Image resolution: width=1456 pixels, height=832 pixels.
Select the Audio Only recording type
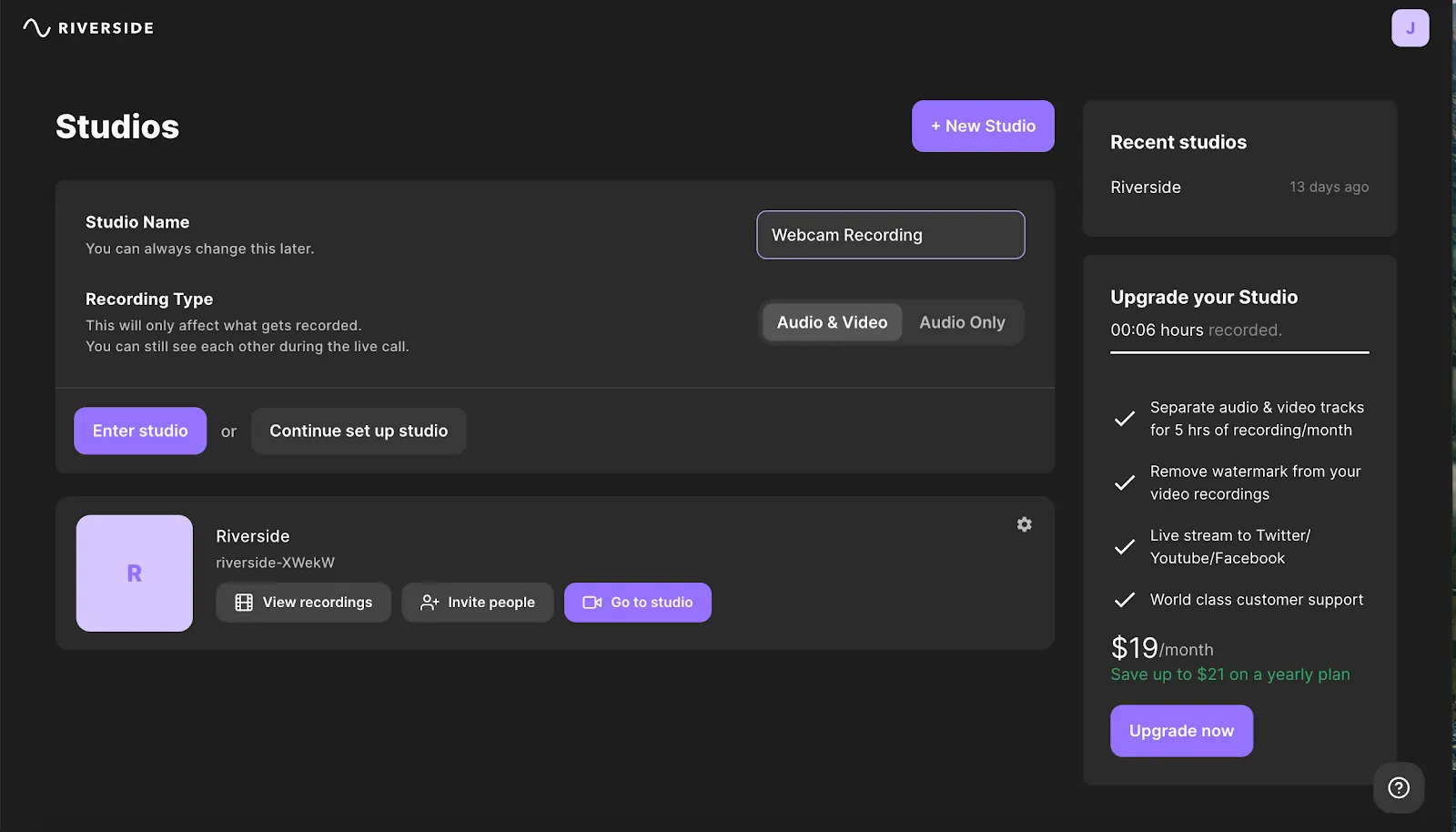pos(962,321)
